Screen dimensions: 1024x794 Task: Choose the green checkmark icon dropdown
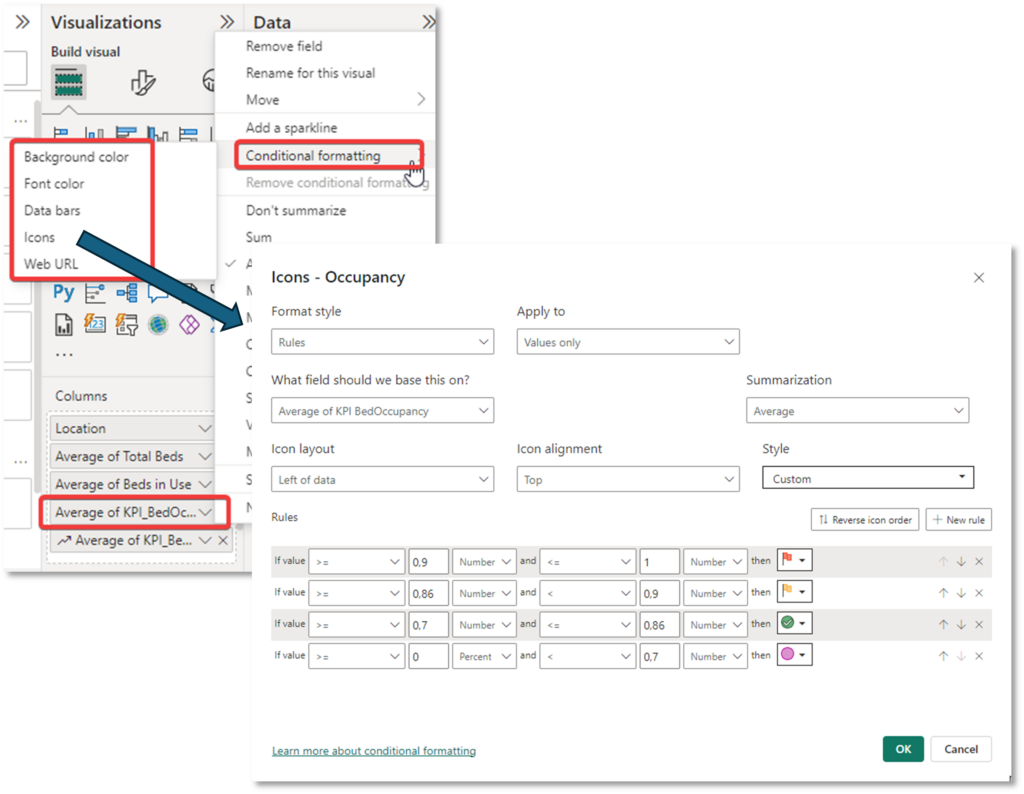coord(793,623)
